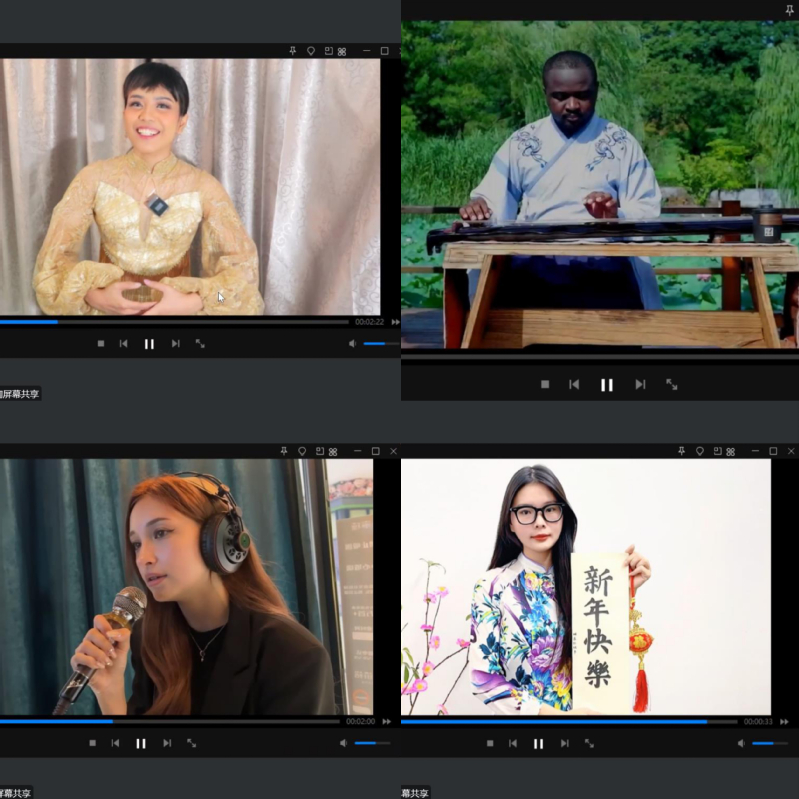Pause the gold dress woman video

(x=149, y=344)
